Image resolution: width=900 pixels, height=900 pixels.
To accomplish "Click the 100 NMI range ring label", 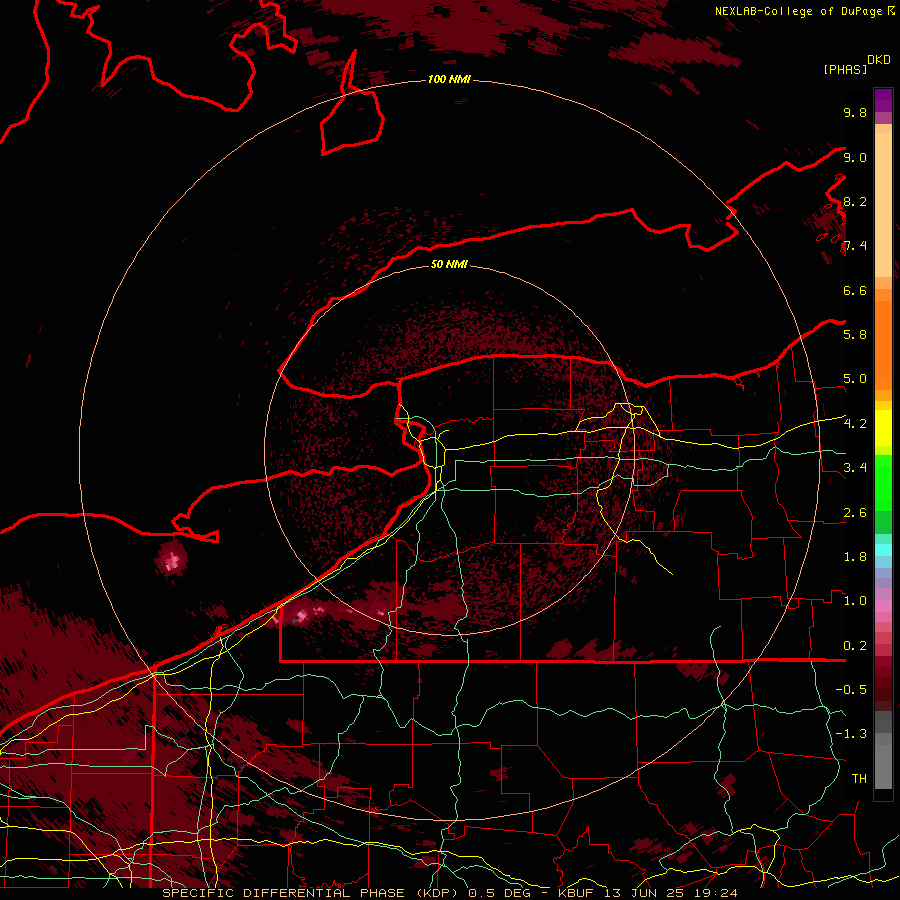I will tap(449, 79).
